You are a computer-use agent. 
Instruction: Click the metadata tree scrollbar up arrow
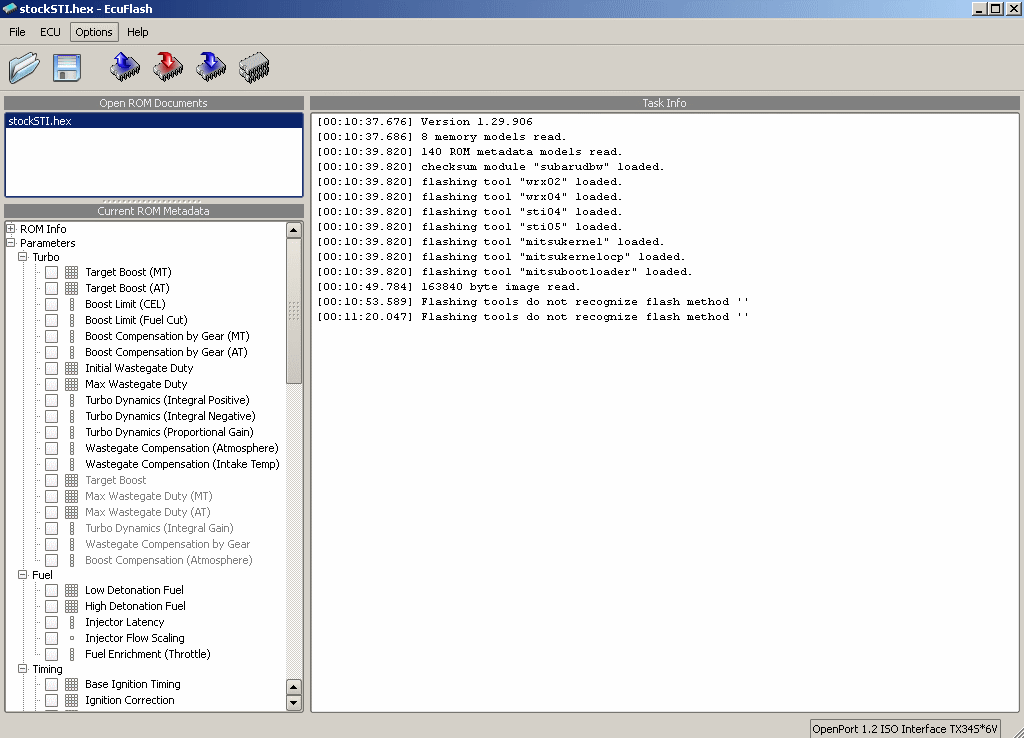coord(294,230)
